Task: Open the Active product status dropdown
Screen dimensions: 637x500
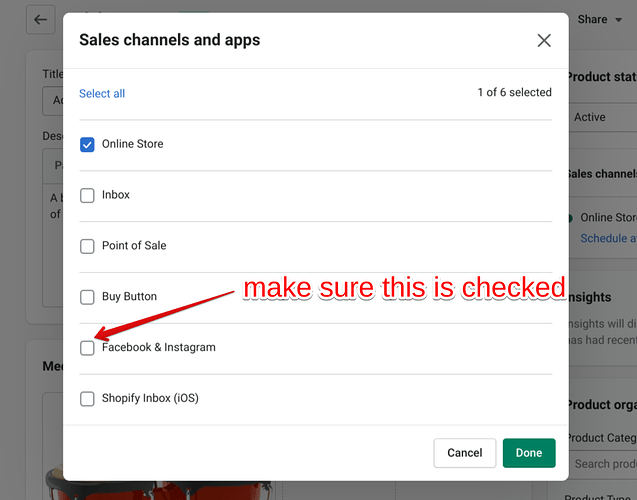Action: click(603, 117)
